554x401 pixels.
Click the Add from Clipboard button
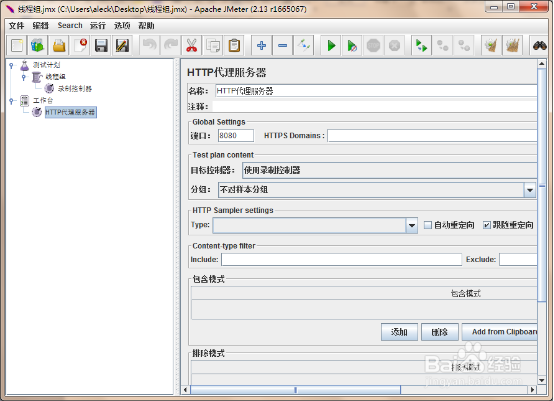click(x=500, y=332)
